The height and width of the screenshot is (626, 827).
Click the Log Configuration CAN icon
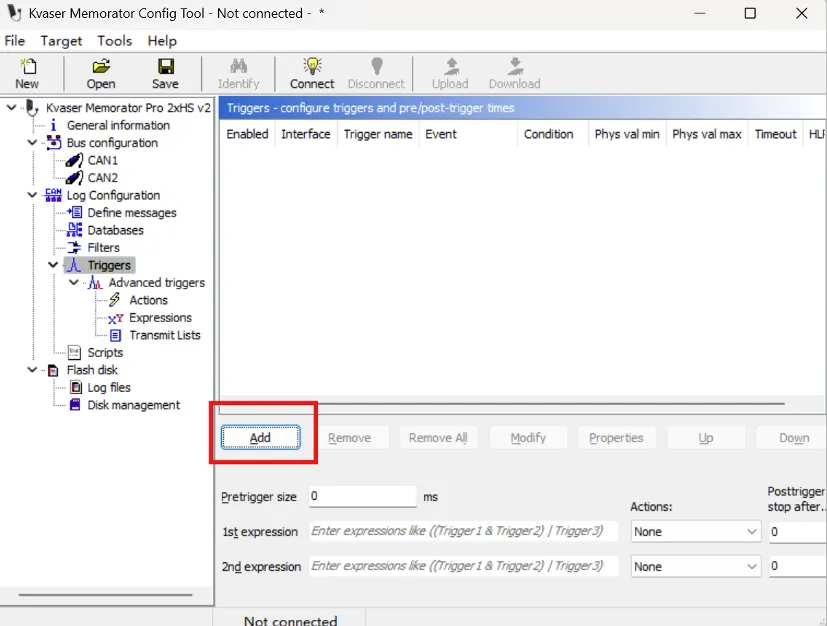[x=53, y=195]
